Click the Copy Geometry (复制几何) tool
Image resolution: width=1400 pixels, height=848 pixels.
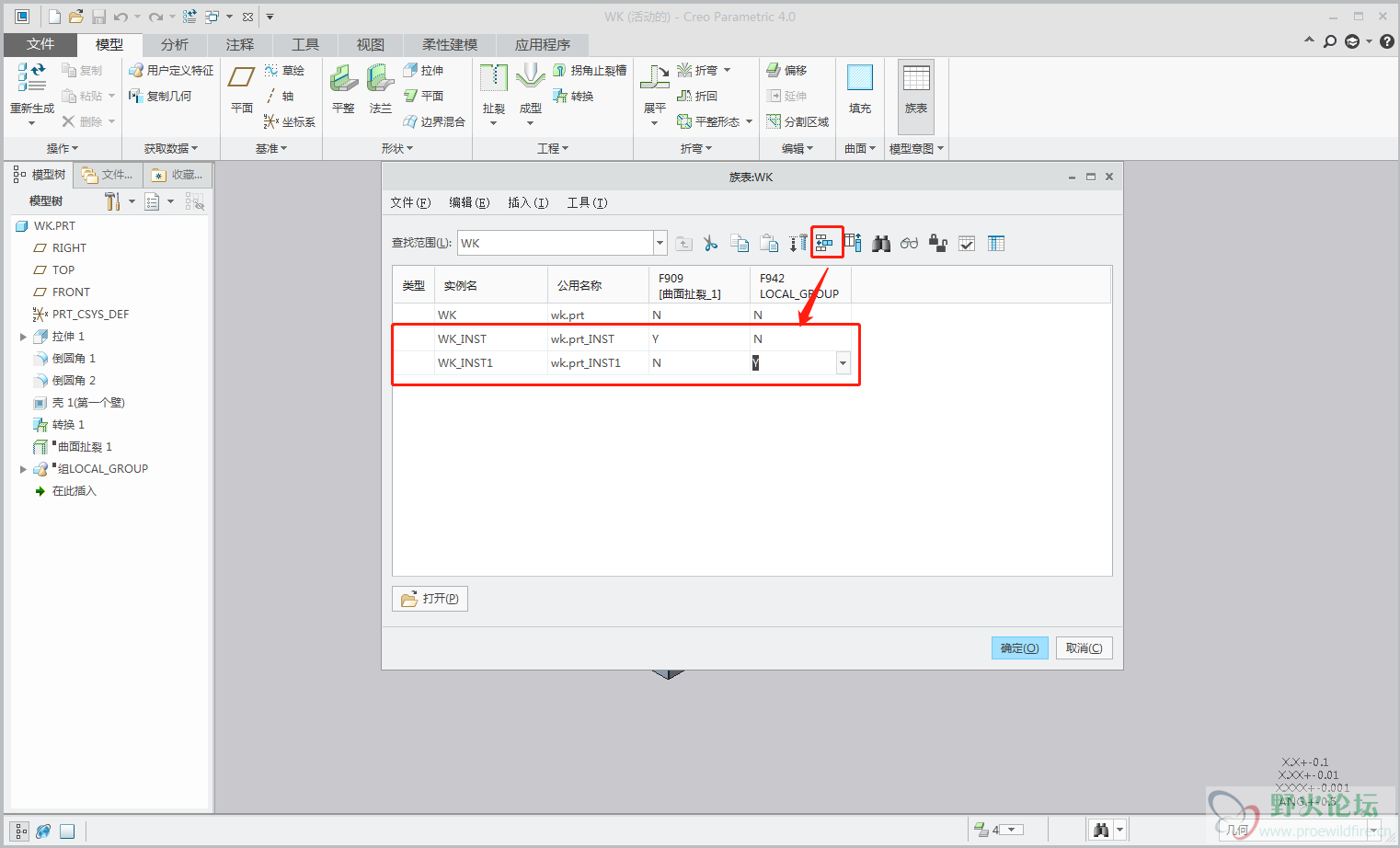(x=160, y=96)
